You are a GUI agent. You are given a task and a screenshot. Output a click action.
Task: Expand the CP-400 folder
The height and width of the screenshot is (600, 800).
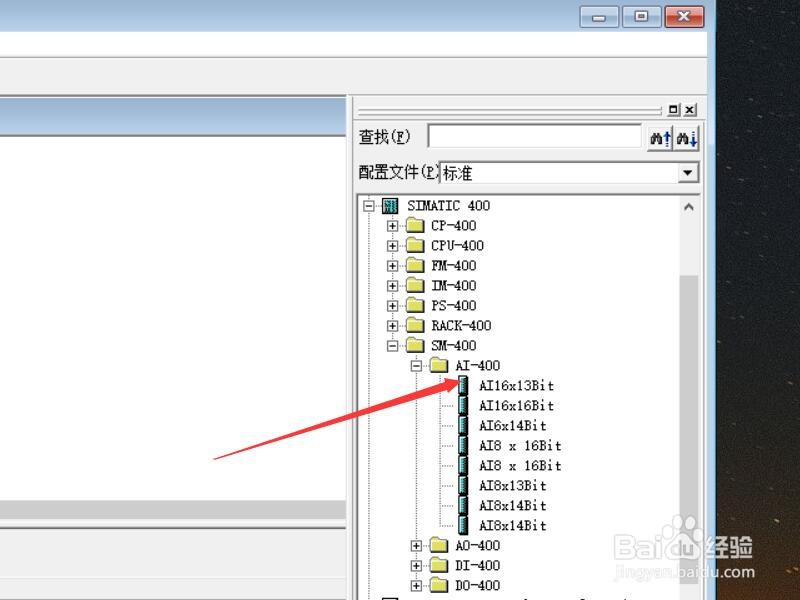pyautogui.click(x=392, y=225)
